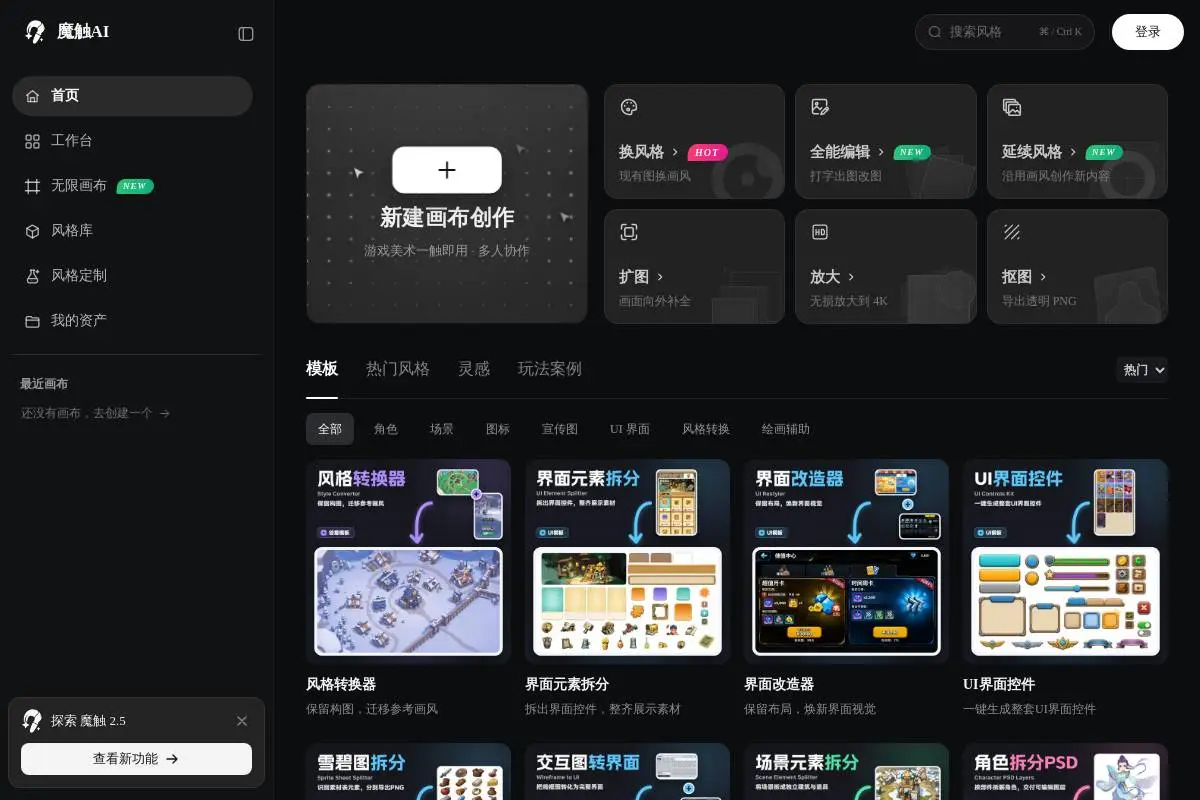1200x800 pixels.
Task: Open the 热门 sort dropdown
Action: pyautogui.click(x=1142, y=370)
